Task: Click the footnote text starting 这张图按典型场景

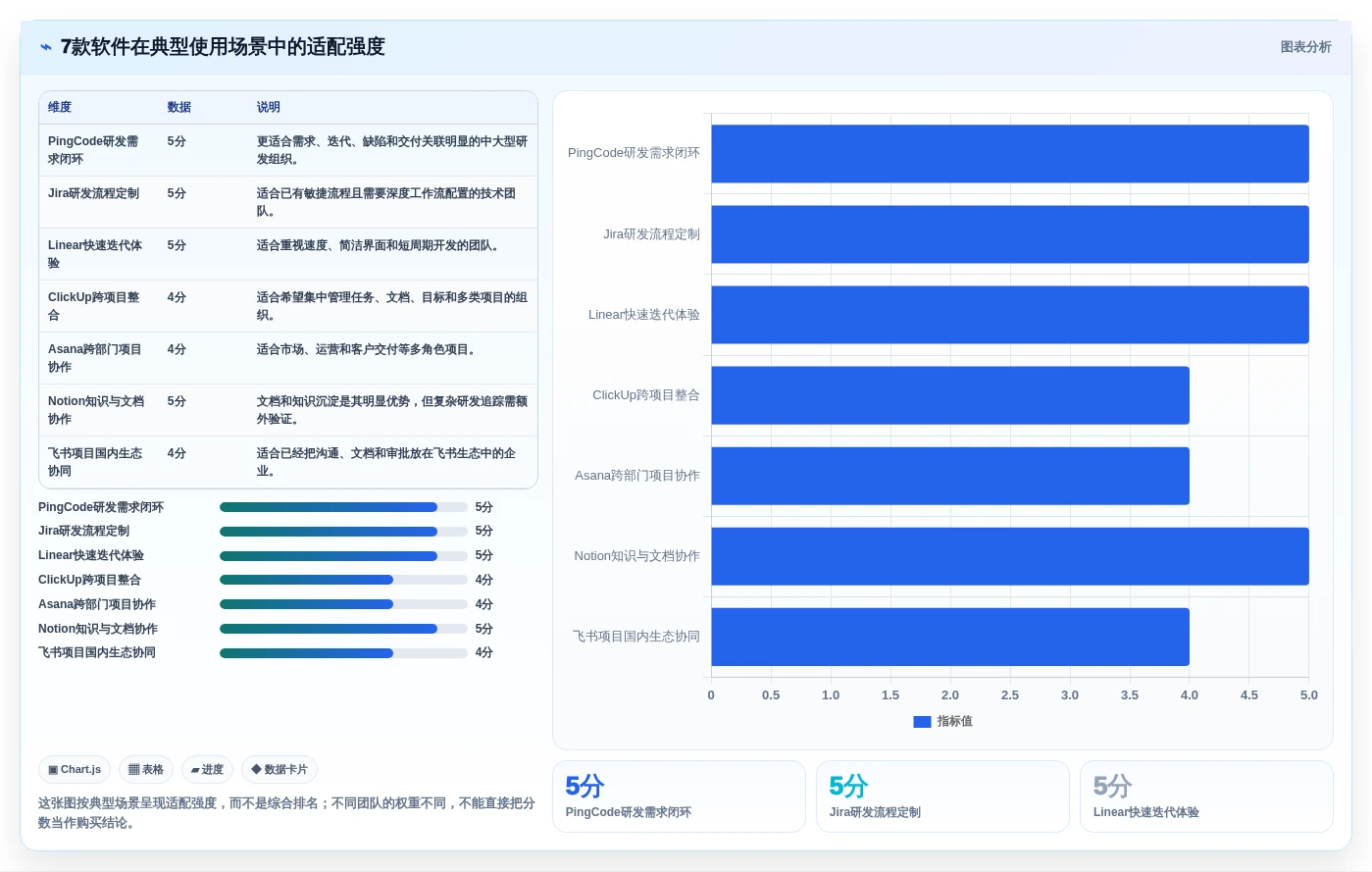Action: click(286, 813)
